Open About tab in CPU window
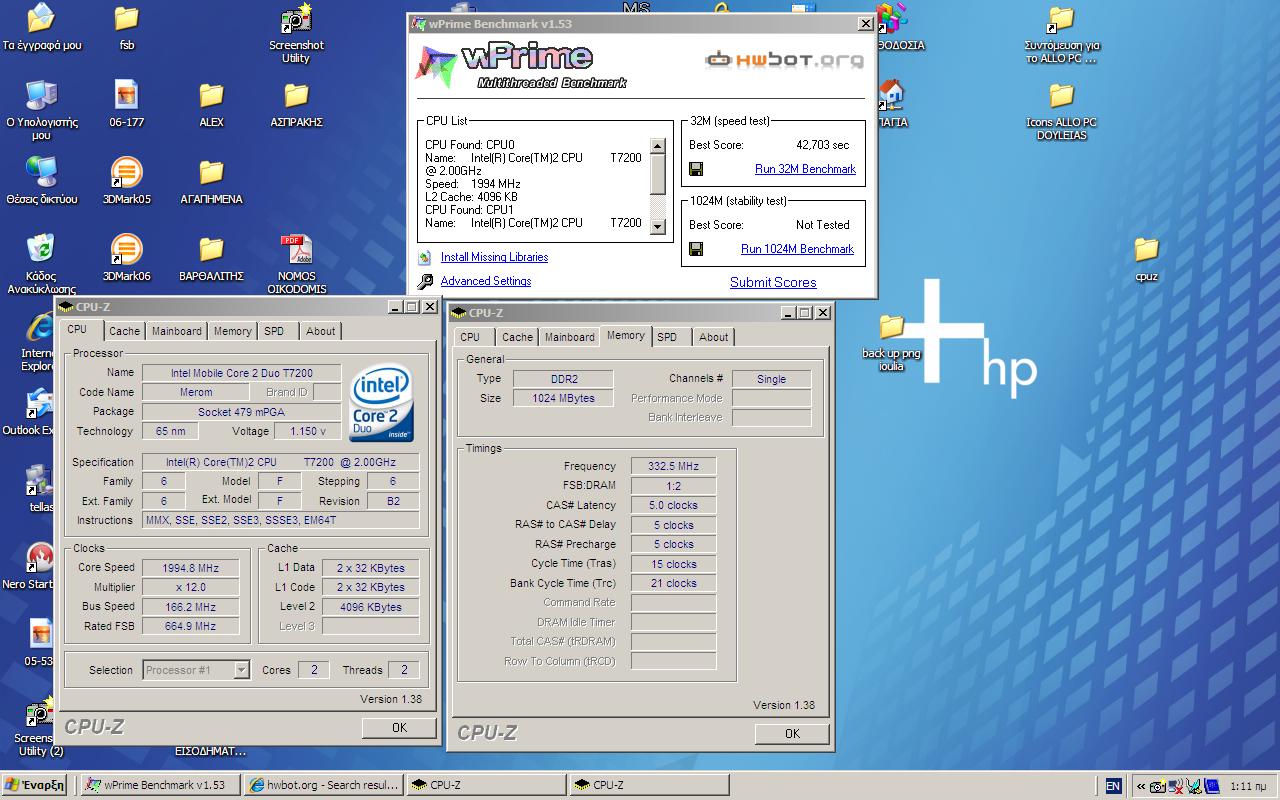This screenshot has width=1280, height=800. 320,331
